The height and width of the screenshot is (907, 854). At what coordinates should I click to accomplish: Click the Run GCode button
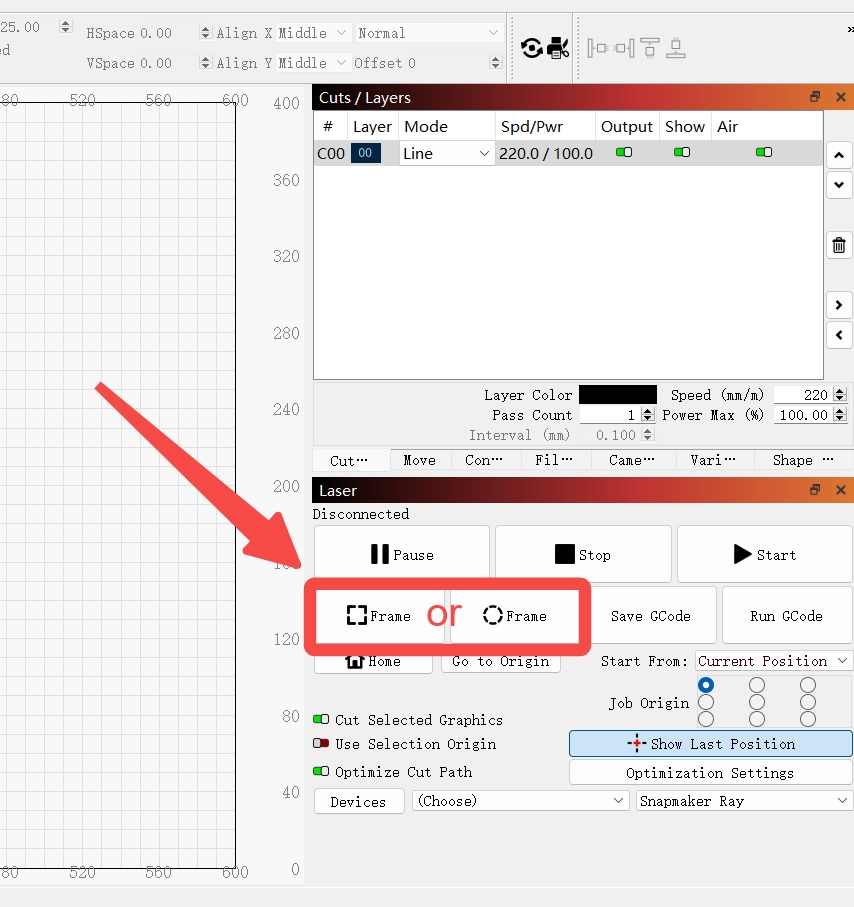787,616
